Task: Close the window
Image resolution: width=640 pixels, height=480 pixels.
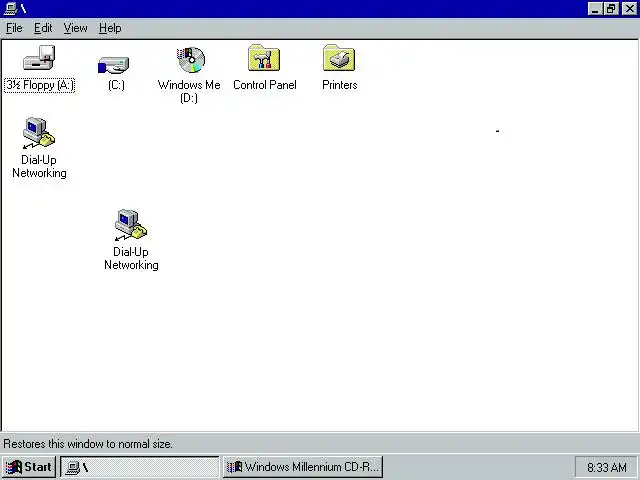Action: pyautogui.click(x=629, y=9)
